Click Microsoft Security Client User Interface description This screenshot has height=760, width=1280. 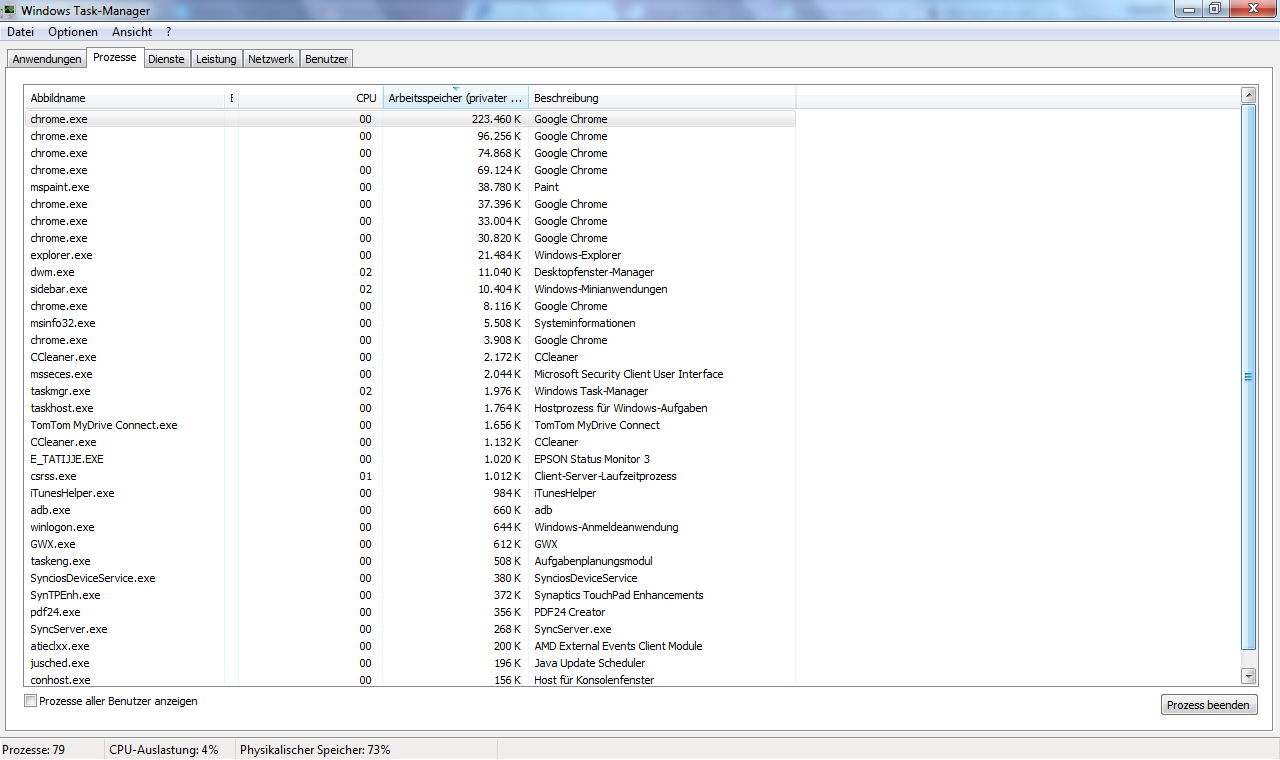coord(629,374)
